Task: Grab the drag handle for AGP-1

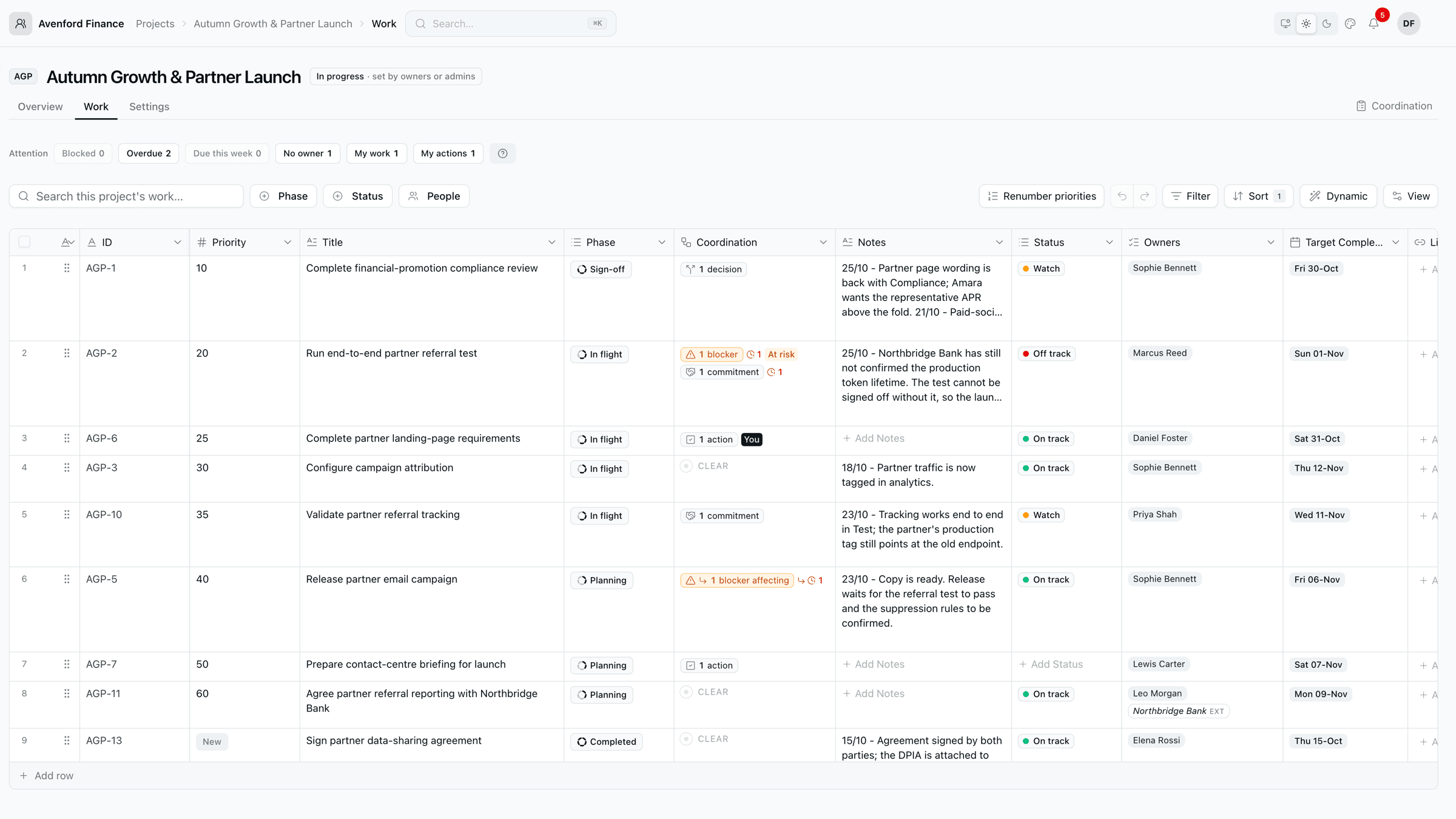Action: click(x=67, y=268)
